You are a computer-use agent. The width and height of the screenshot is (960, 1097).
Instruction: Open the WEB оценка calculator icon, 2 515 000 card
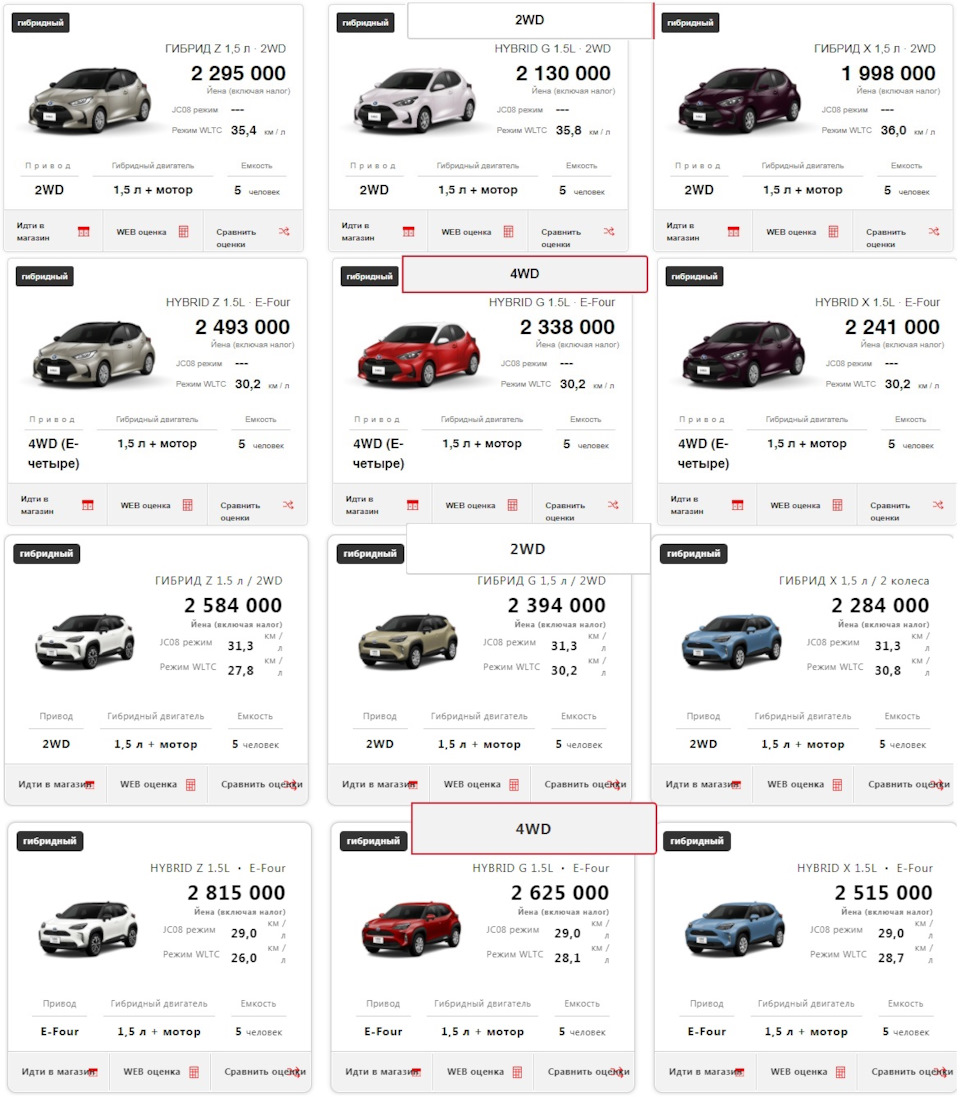(841, 1073)
